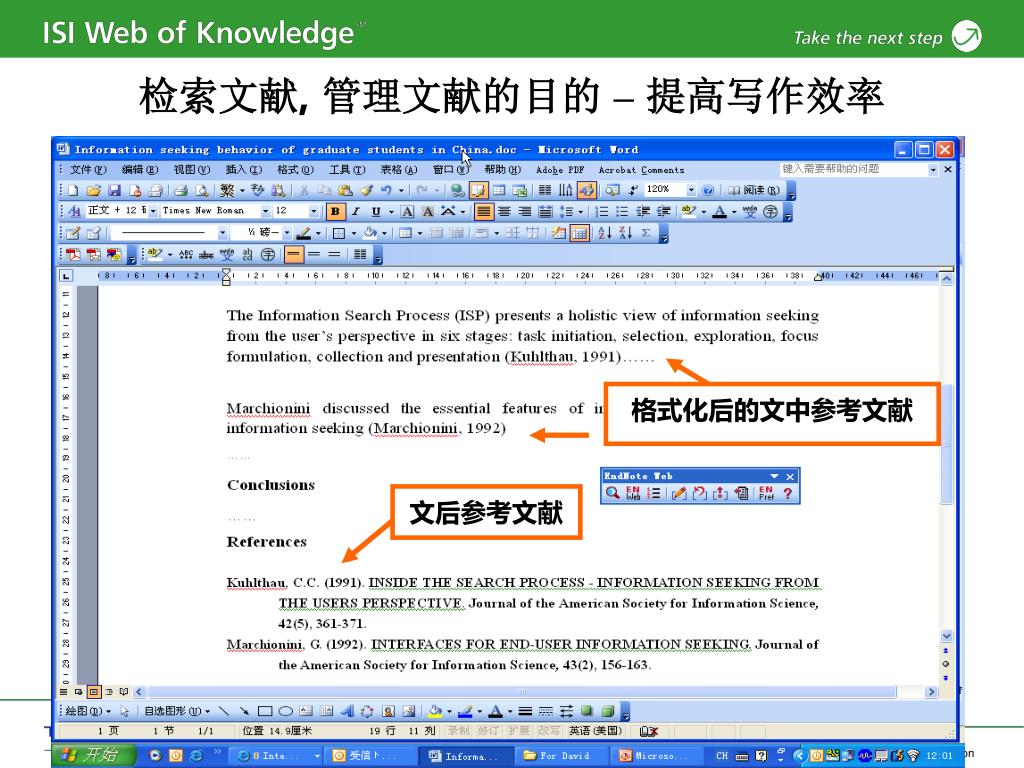This screenshot has height=768, width=1024.
Task: Click highlight color marker in Formatting toolbar
Action: pos(688,211)
